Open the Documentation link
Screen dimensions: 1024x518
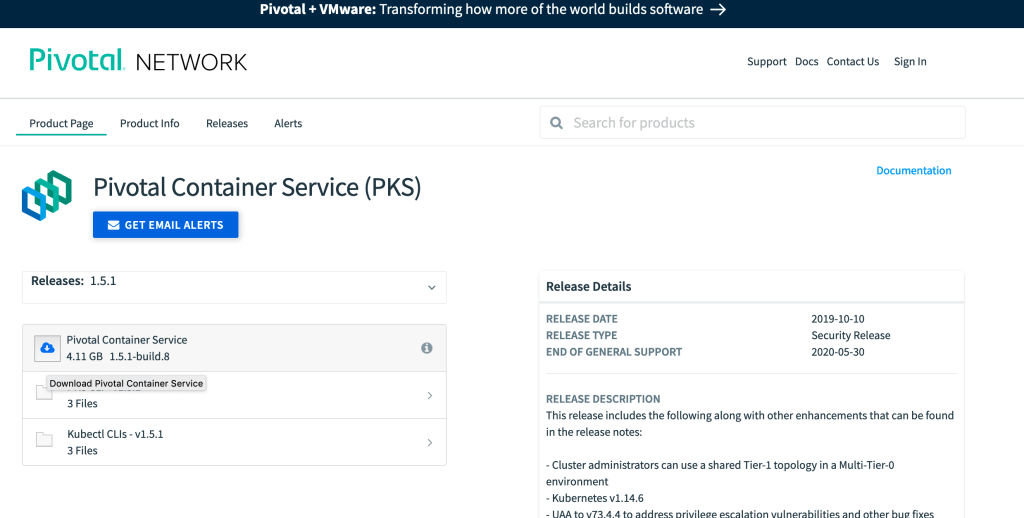[913, 171]
